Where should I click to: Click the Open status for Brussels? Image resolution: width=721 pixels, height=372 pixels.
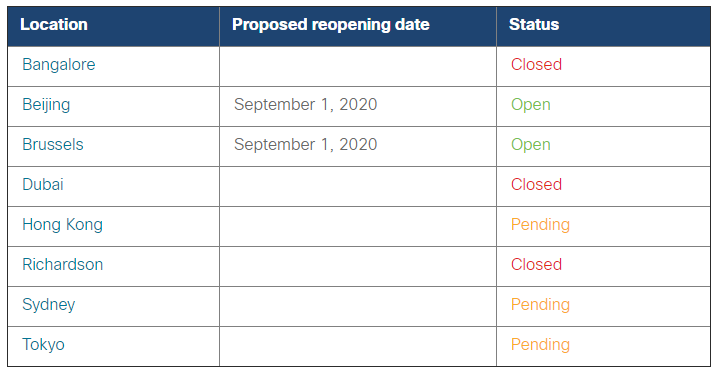click(531, 145)
